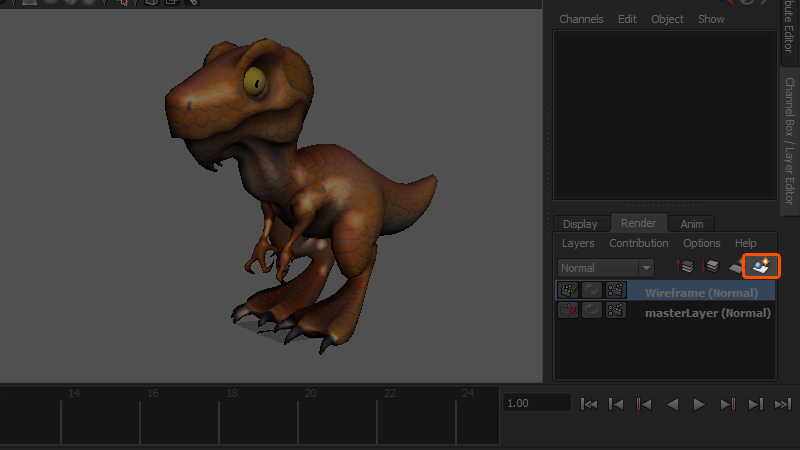
Task: Switch to the Anim tab
Action: [691, 224]
